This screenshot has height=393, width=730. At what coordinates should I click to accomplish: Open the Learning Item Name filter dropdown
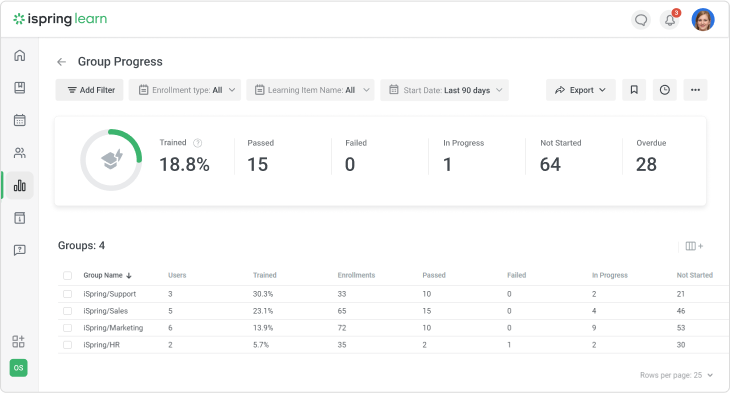point(310,90)
